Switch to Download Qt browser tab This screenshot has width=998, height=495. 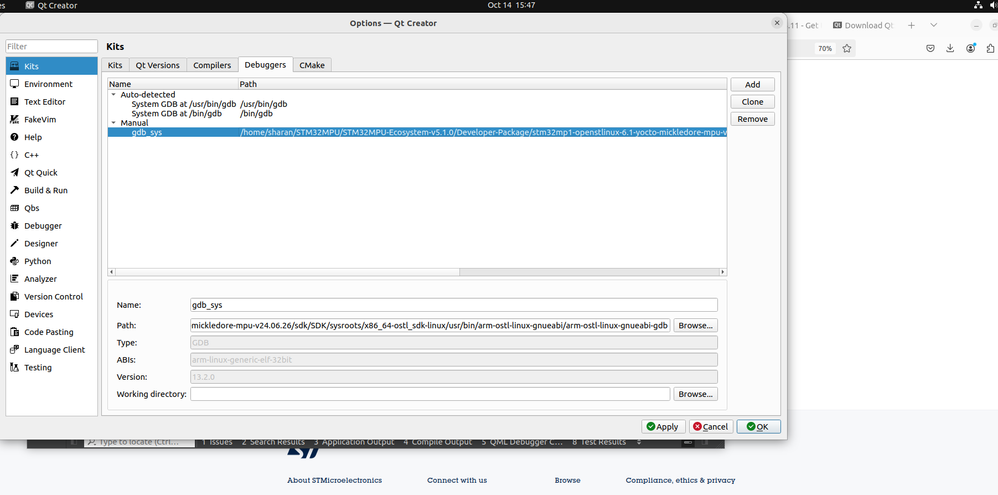(x=863, y=25)
